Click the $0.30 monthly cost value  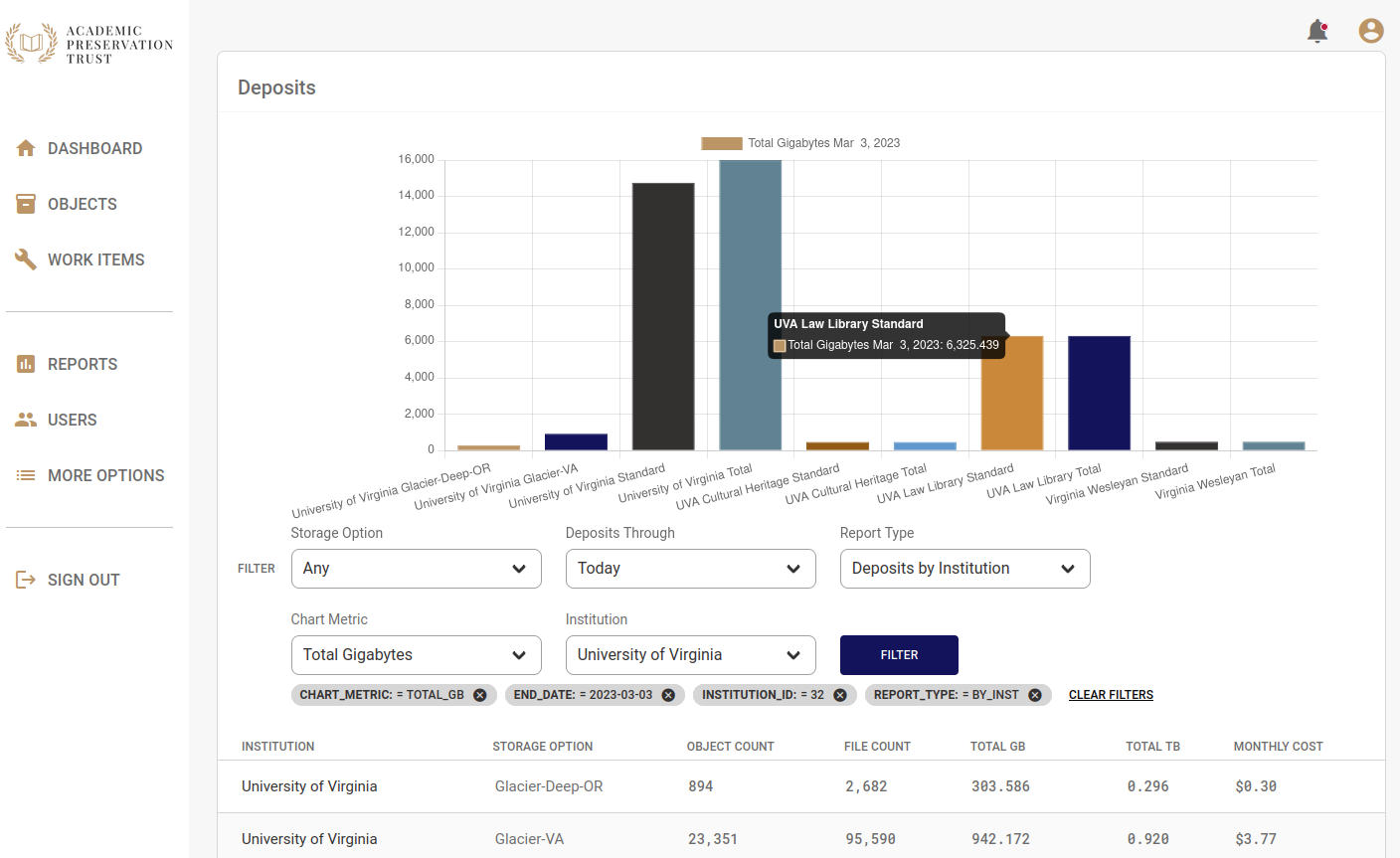(x=1256, y=786)
